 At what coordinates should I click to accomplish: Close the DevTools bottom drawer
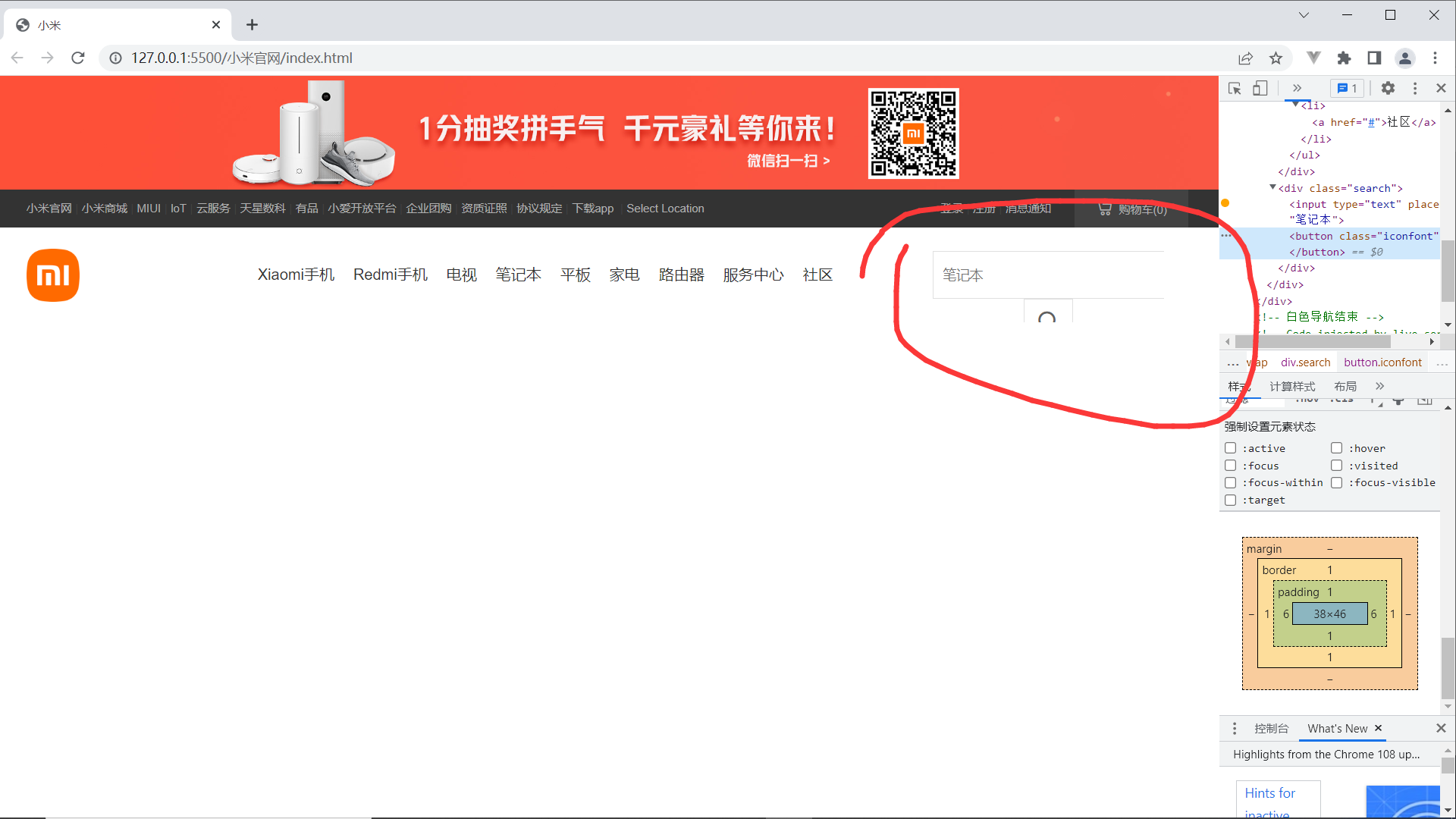pos(1441,728)
